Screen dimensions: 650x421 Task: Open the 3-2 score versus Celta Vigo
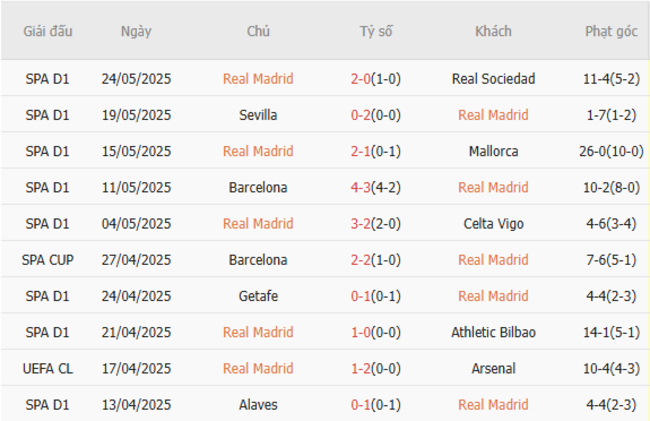[376, 224]
